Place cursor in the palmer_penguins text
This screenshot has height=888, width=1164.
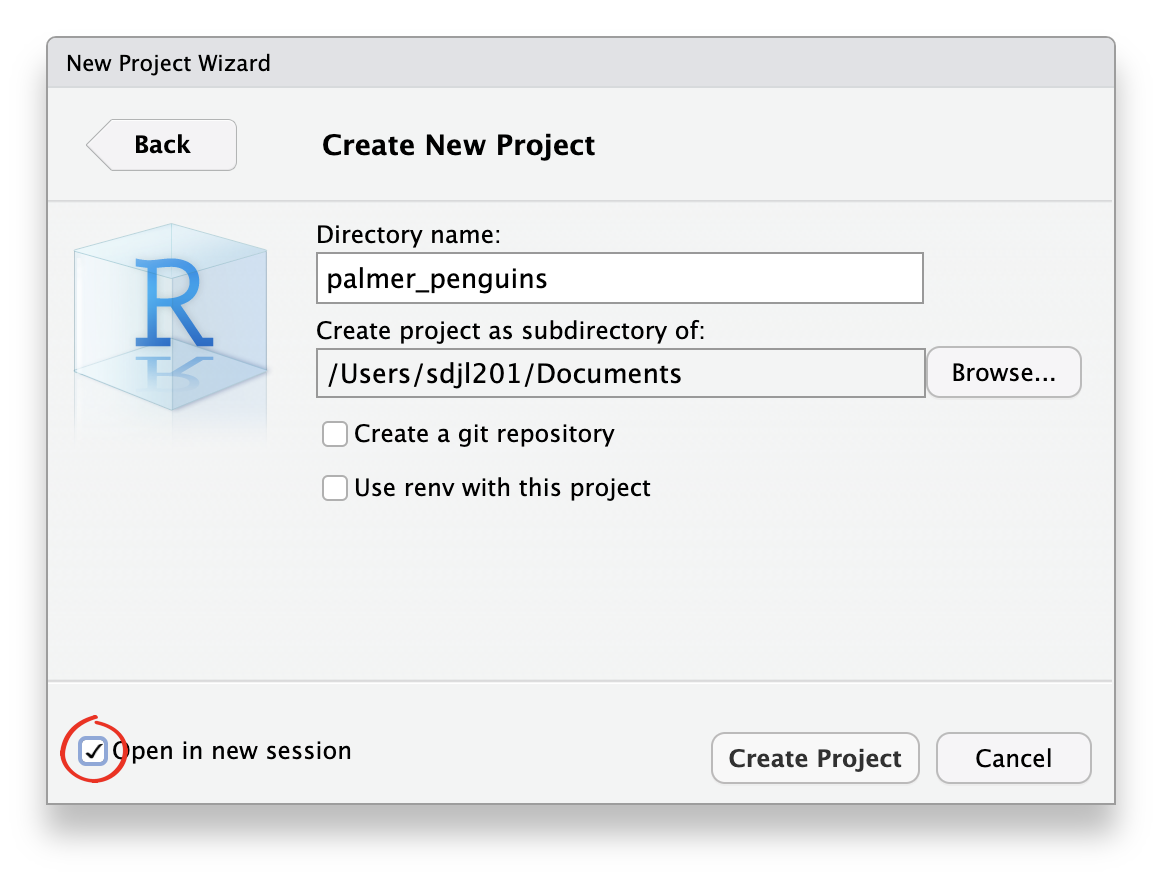pos(436,280)
